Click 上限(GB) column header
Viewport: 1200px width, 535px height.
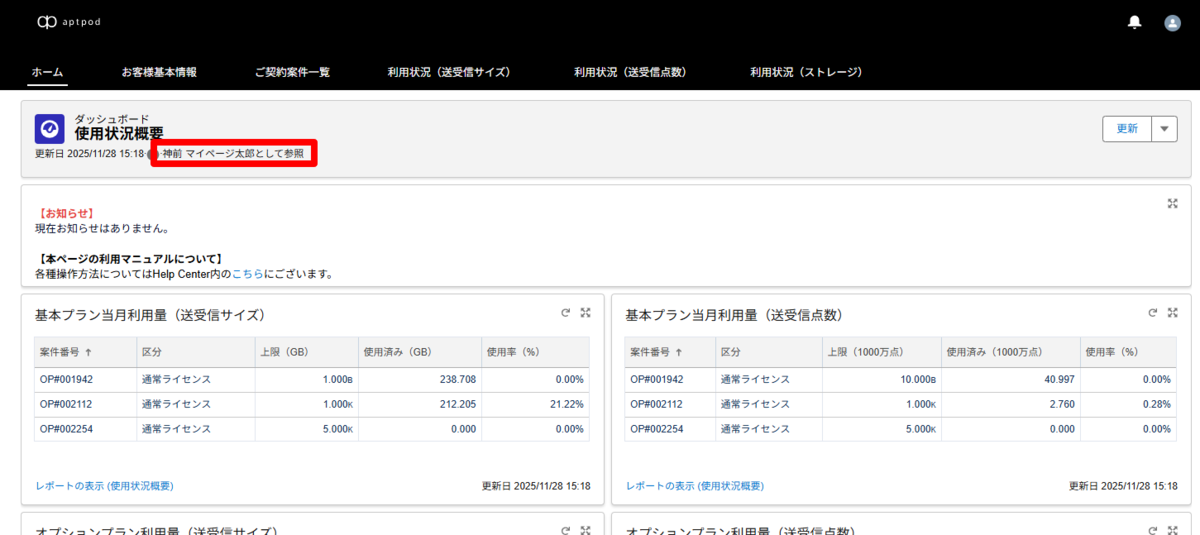click(307, 352)
